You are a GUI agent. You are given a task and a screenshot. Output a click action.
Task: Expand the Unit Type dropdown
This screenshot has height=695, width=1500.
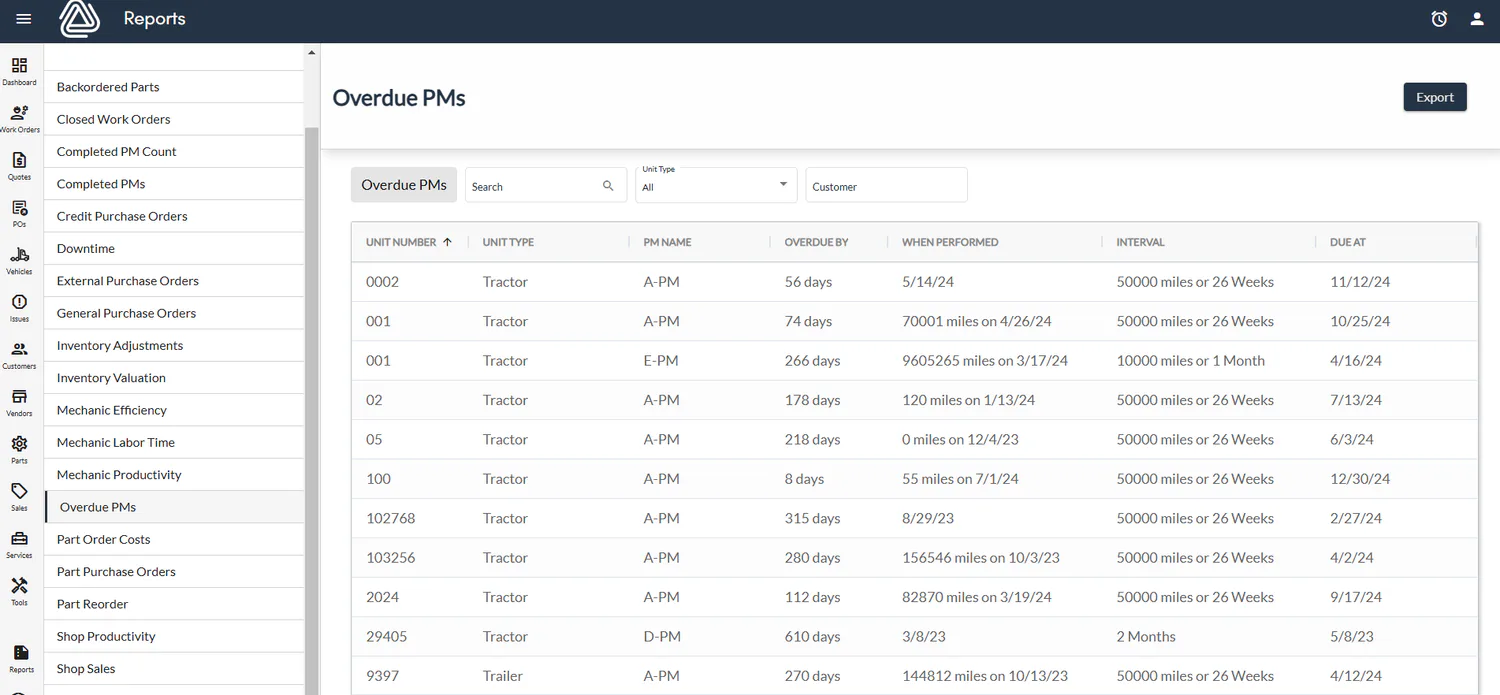716,185
